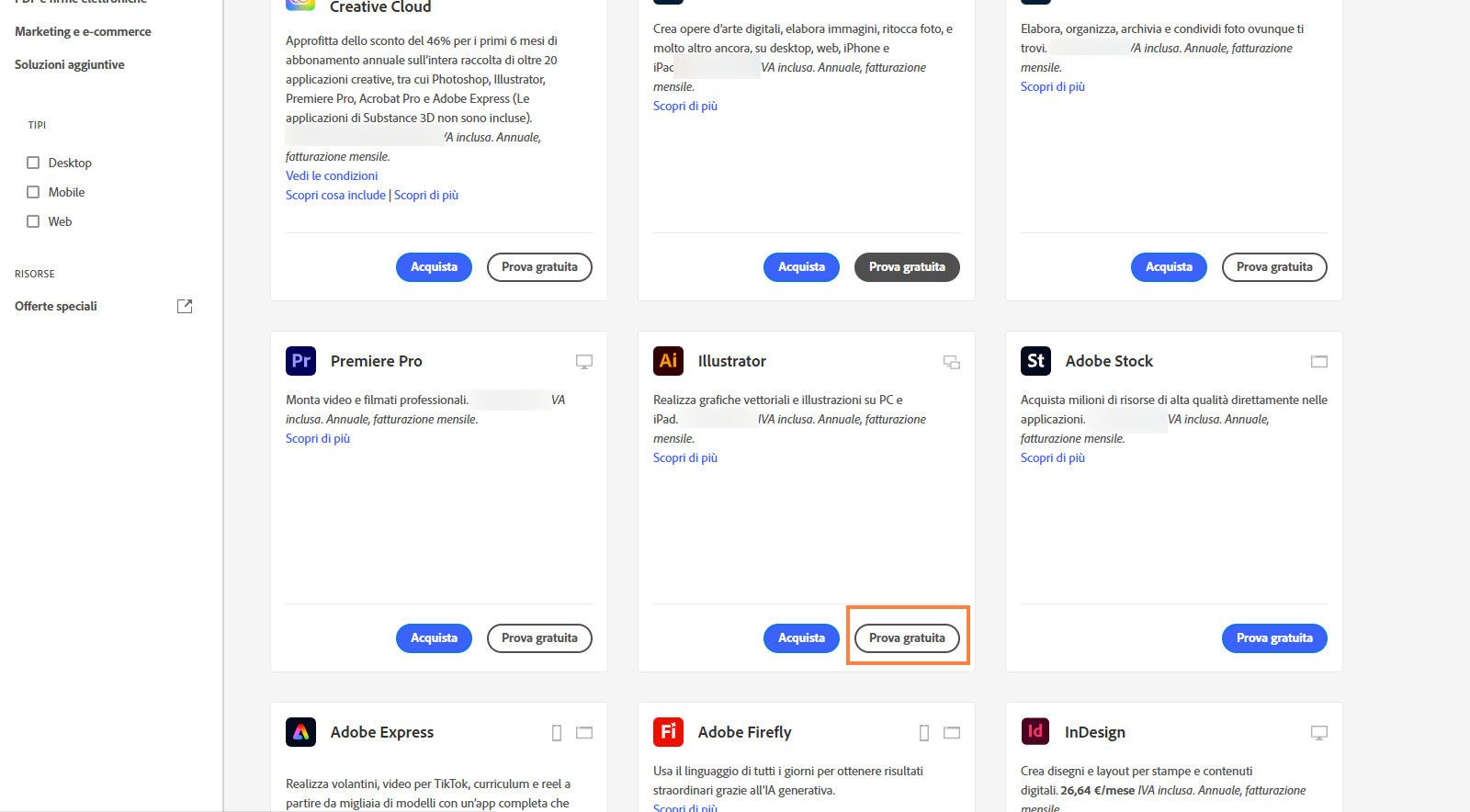The height and width of the screenshot is (812, 1470).
Task: Click the Adobe Stock title text
Action: click(1109, 361)
